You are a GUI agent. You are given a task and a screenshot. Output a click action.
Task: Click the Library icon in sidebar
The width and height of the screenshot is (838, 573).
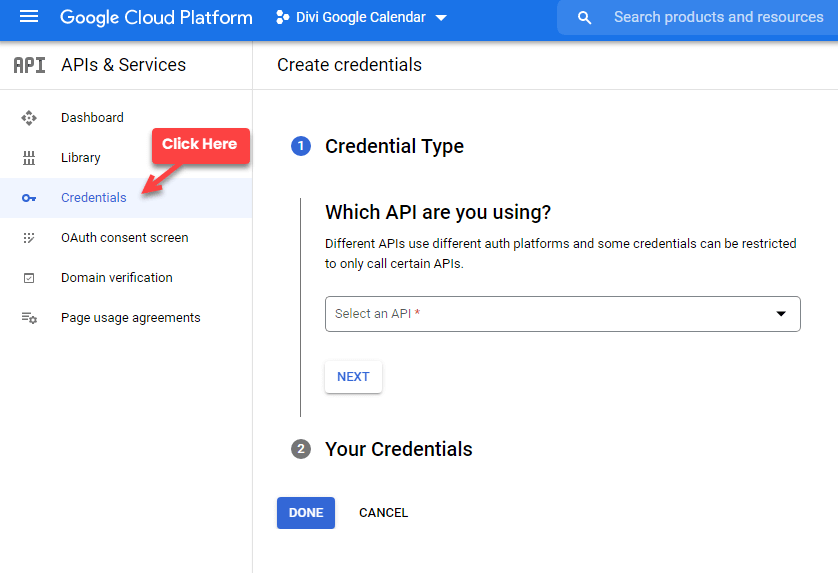[x=29, y=158]
